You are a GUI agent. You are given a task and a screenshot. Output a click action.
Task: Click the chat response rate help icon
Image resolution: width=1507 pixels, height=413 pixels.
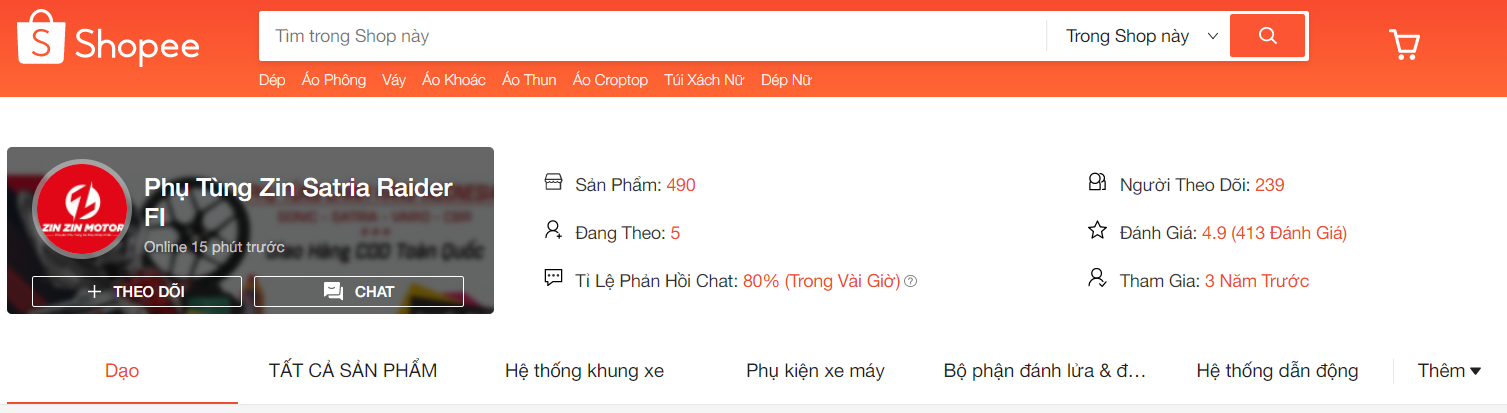[910, 282]
